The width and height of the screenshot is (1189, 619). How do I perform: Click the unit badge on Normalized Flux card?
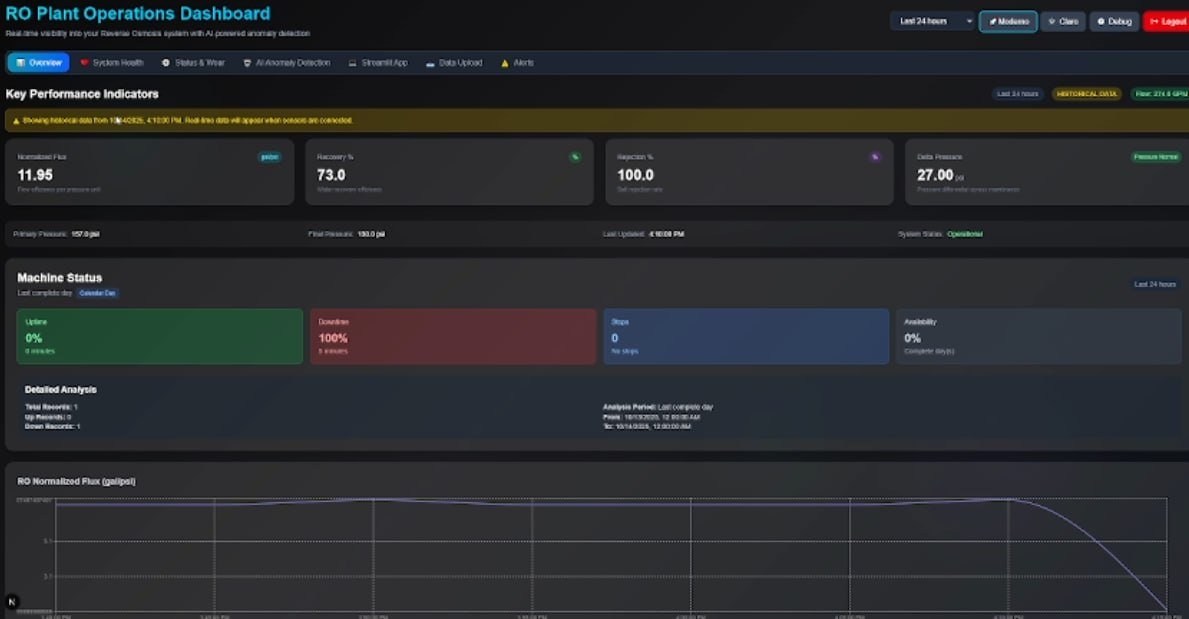tap(270, 157)
